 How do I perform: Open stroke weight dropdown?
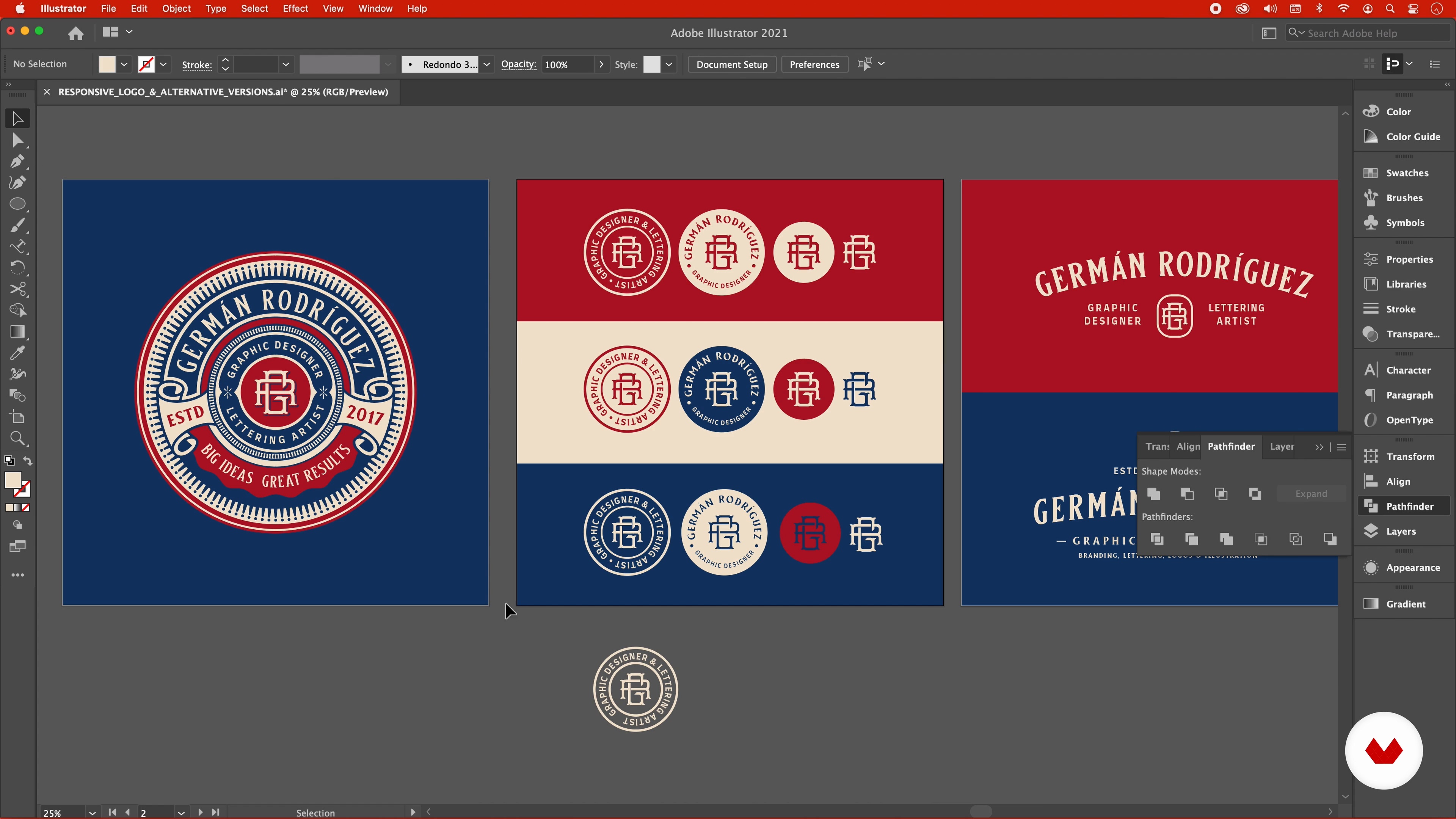pos(286,64)
